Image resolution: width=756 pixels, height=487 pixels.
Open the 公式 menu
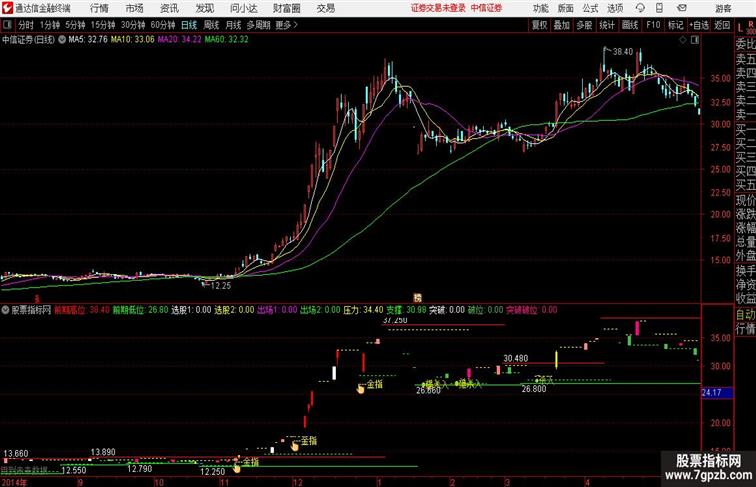coord(590,8)
